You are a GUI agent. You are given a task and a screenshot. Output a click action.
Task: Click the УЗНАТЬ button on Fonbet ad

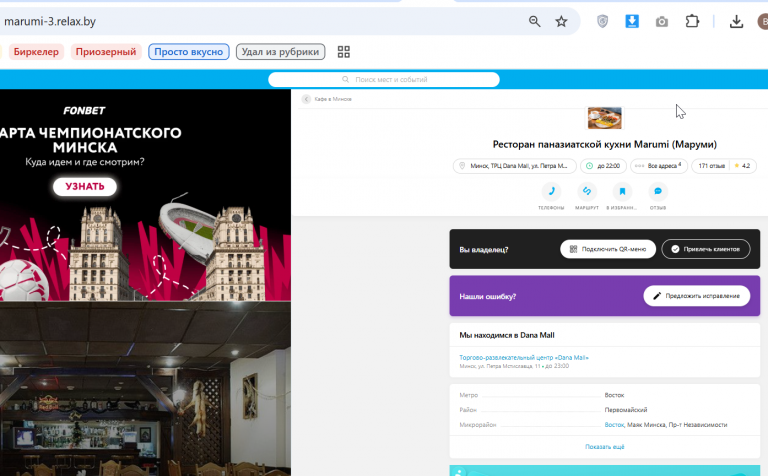click(x=85, y=187)
